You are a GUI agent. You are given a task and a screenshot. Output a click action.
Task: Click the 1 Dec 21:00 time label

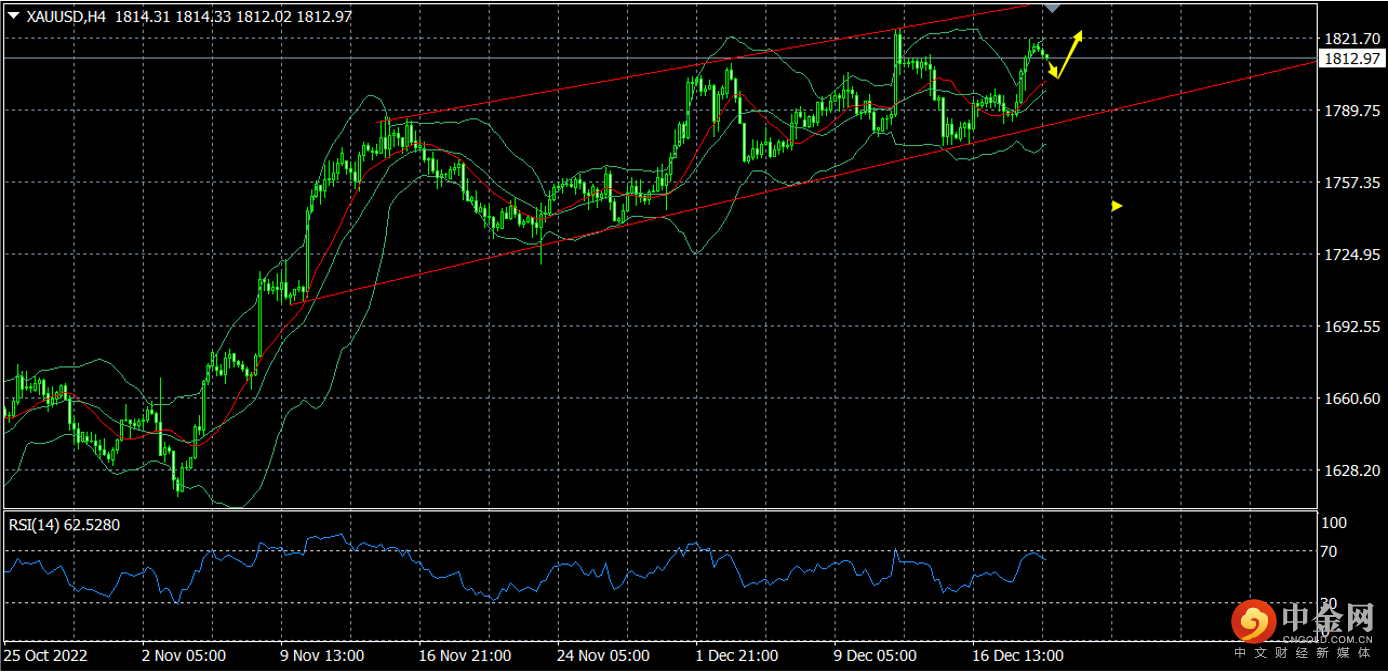[x=737, y=656]
